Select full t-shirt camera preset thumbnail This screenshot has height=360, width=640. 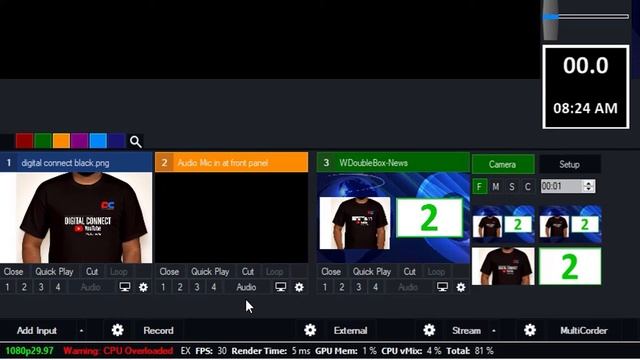tap(503, 266)
